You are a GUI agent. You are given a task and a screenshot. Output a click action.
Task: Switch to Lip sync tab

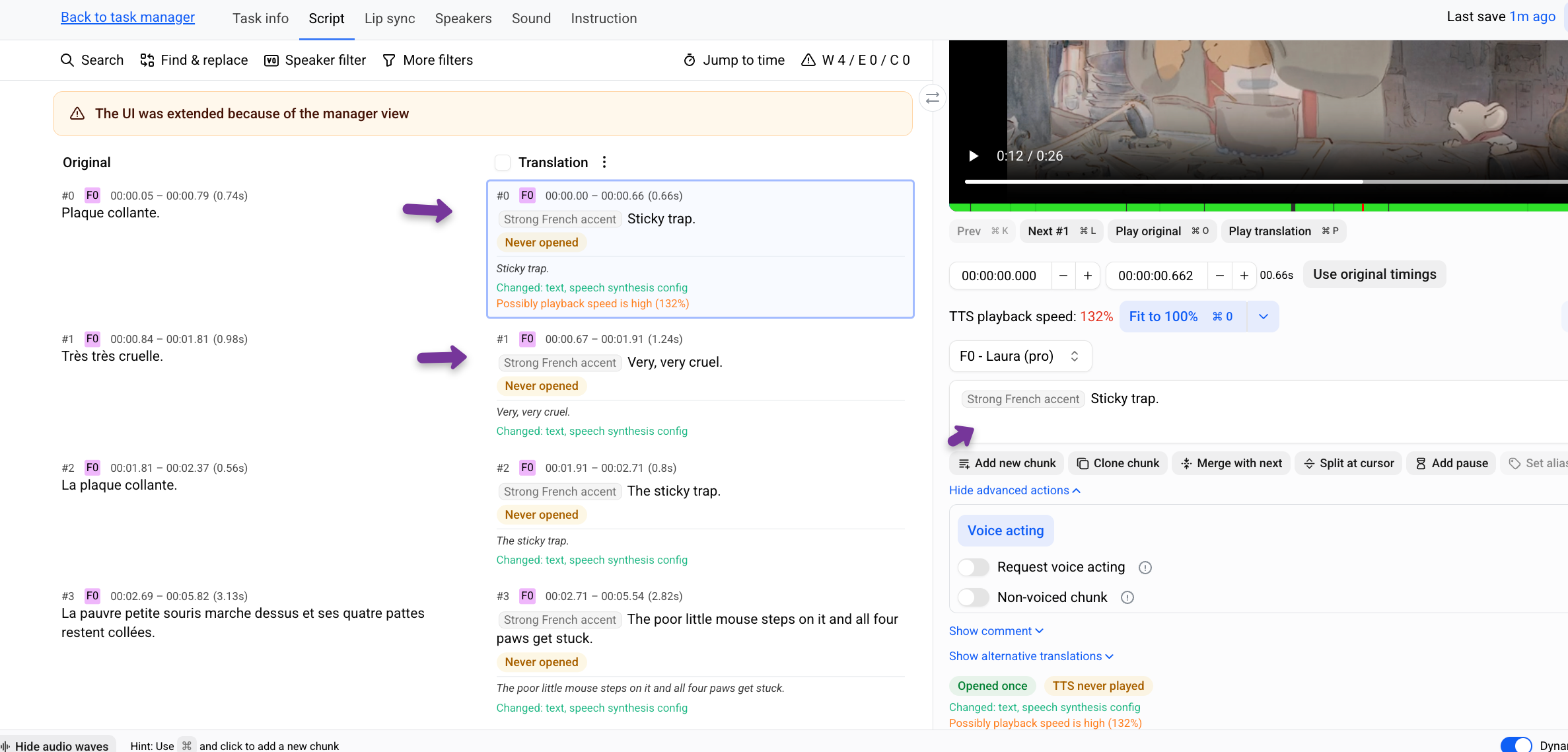390,19
